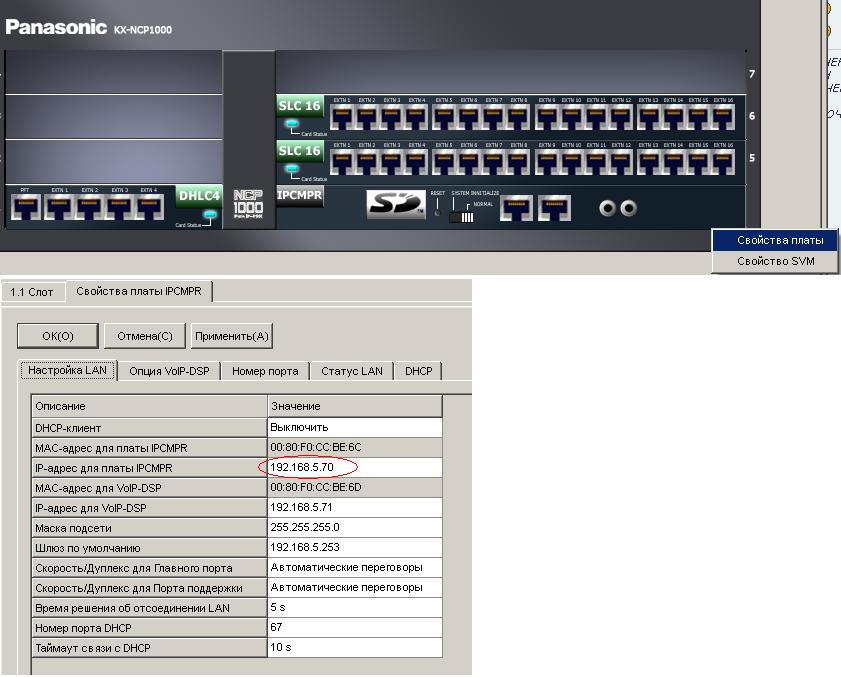Viewport: 841px width, 677px height.
Task: Click second LAN port on IPCMPR card
Action: coord(554,208)
